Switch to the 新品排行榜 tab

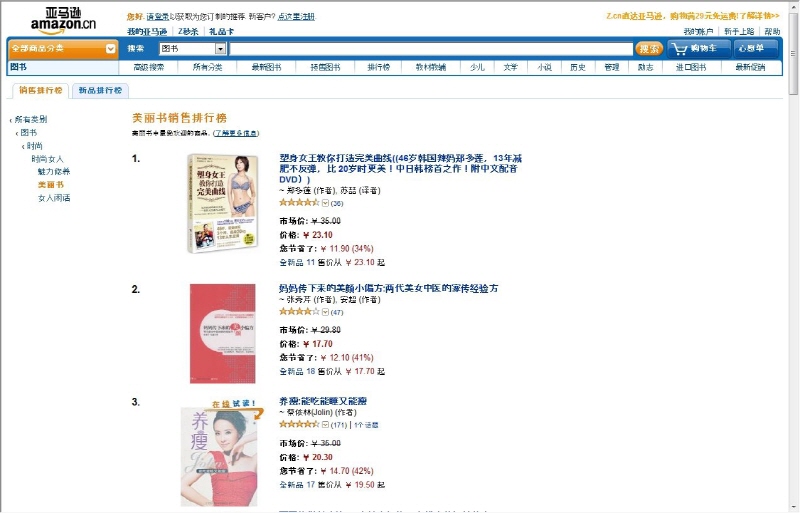(x=100, y=90)
